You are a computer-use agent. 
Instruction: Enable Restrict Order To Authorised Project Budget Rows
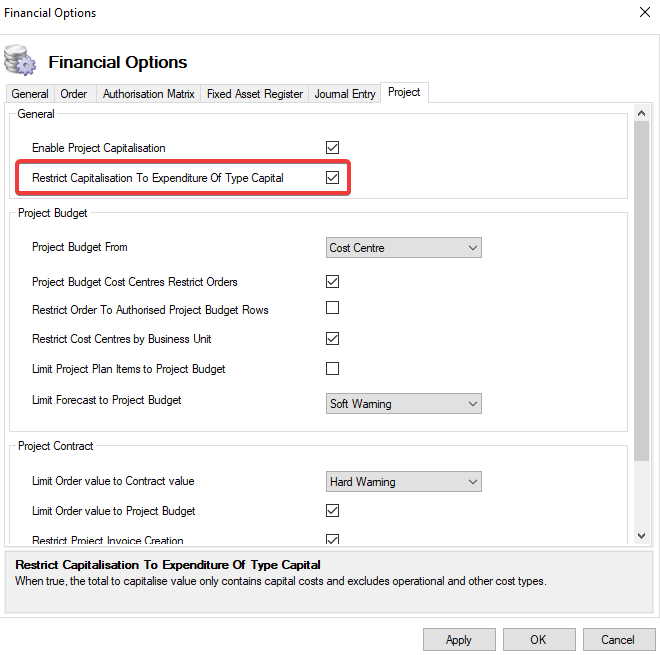click(333, 309)
